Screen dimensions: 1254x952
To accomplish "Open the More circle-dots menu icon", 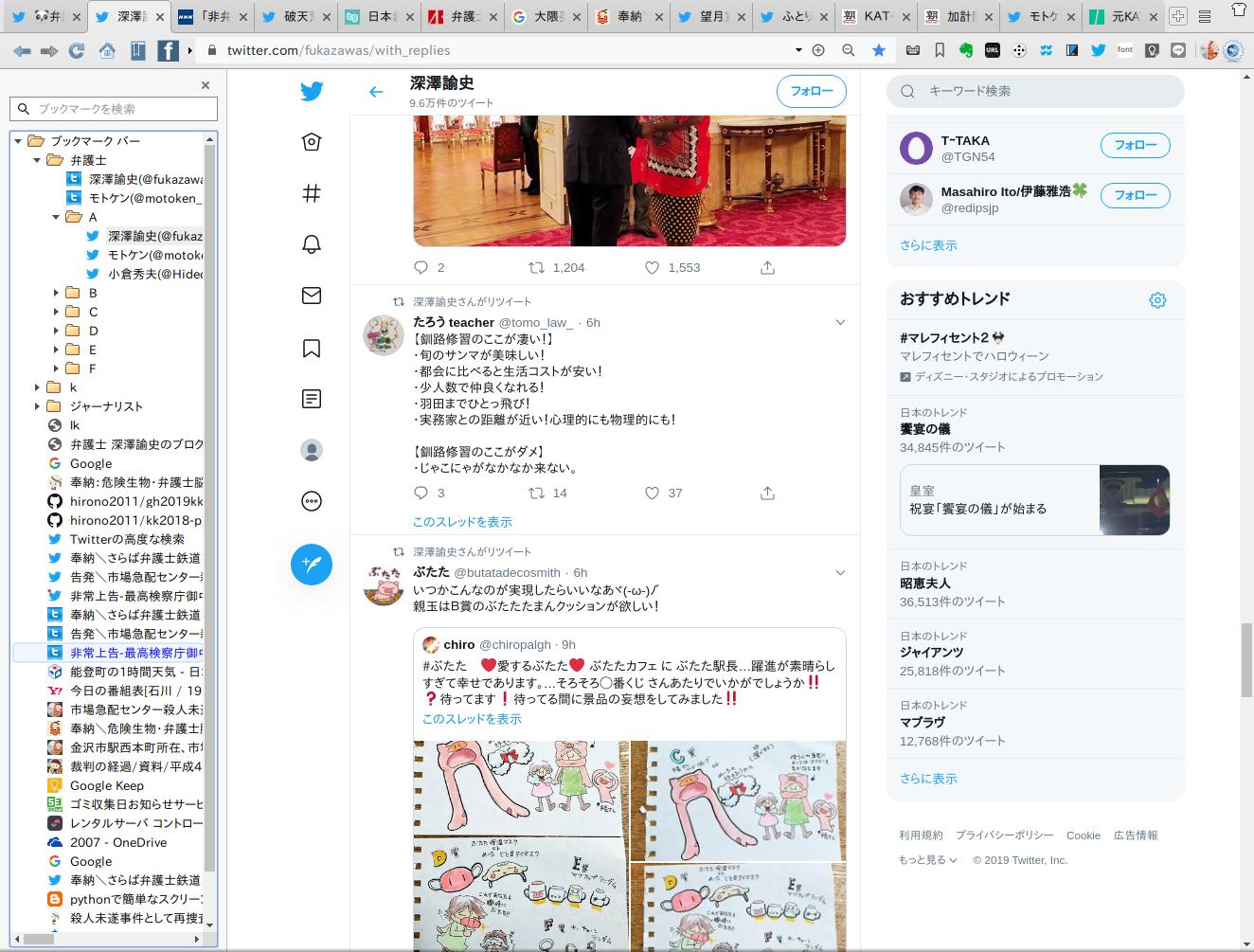I will (x=312, y=501).
